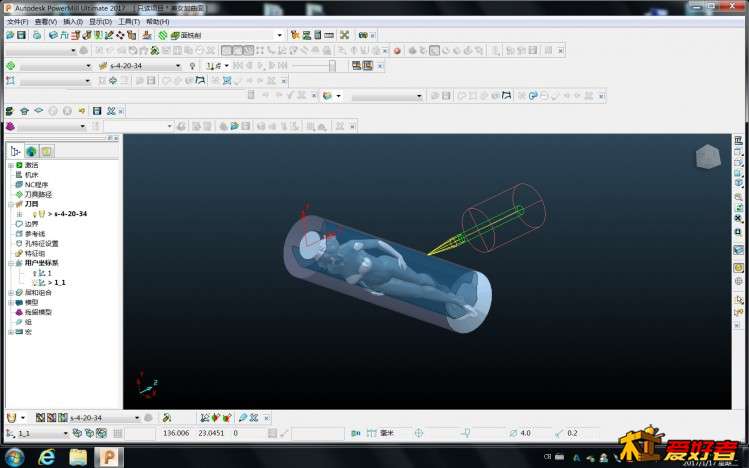Click the Windows Start orb

coord(15,457)
